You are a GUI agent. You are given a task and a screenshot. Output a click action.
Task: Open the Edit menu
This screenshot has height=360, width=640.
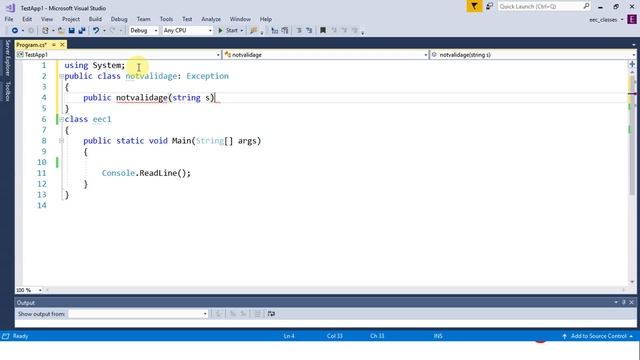pyautogui.click(x=27, y=19)
